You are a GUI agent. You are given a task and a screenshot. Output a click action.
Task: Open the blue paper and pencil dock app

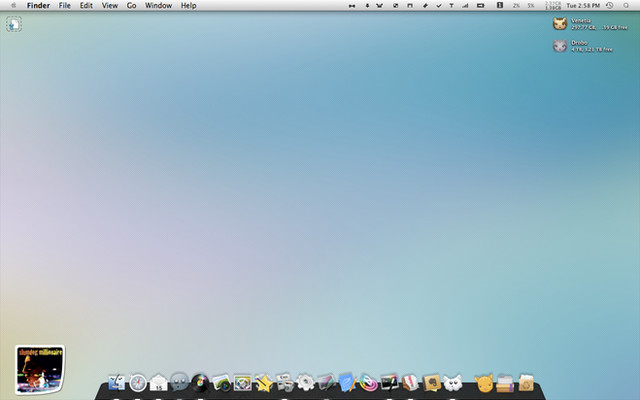pos(347,383)
